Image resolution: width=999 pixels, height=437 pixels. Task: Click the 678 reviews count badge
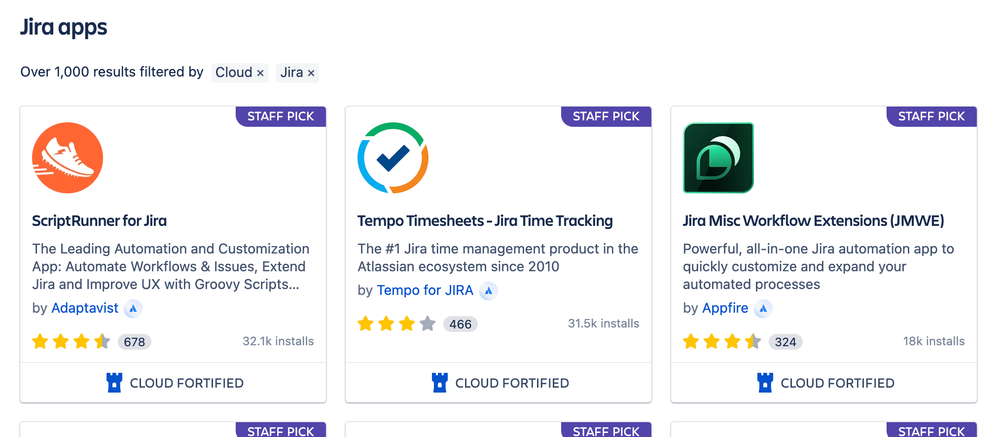(134, 342)
